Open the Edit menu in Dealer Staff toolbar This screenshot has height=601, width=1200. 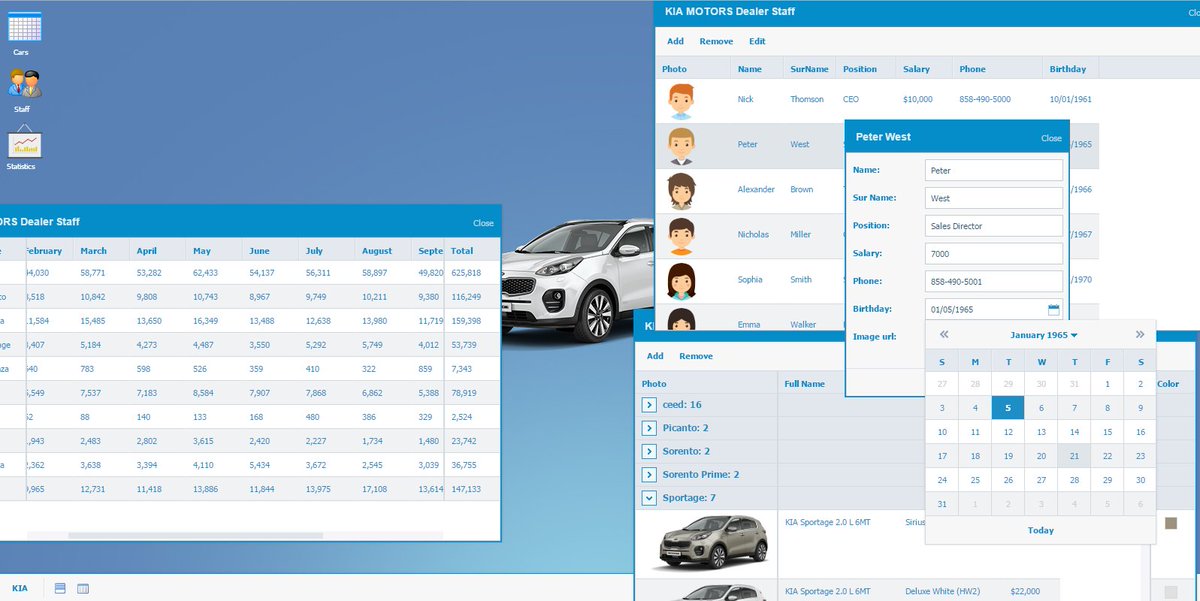click(x=757, y=41)
